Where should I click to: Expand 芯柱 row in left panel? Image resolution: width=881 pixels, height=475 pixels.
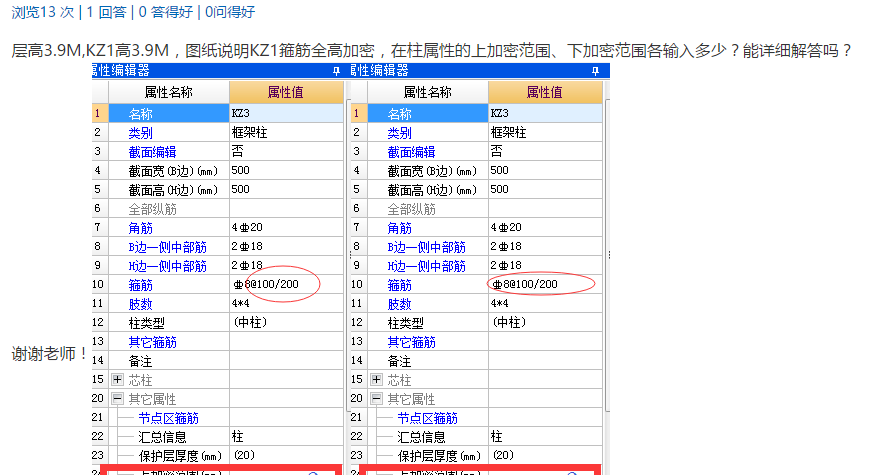point(117,379)
